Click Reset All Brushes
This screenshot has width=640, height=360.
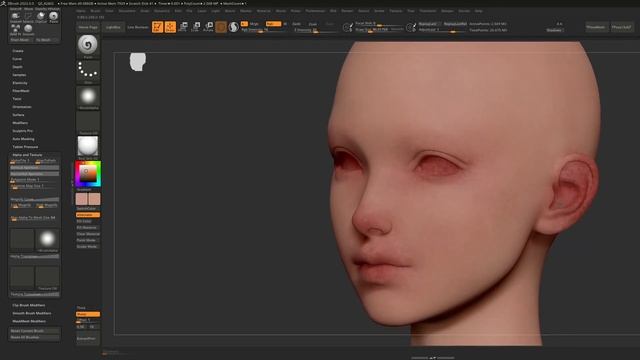click(x=35, y=338)
